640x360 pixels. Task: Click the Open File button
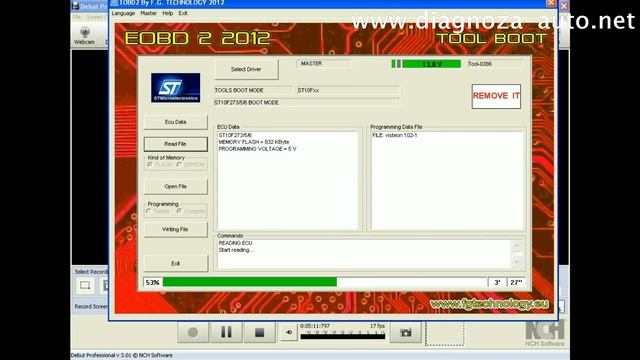pos(176,187)
